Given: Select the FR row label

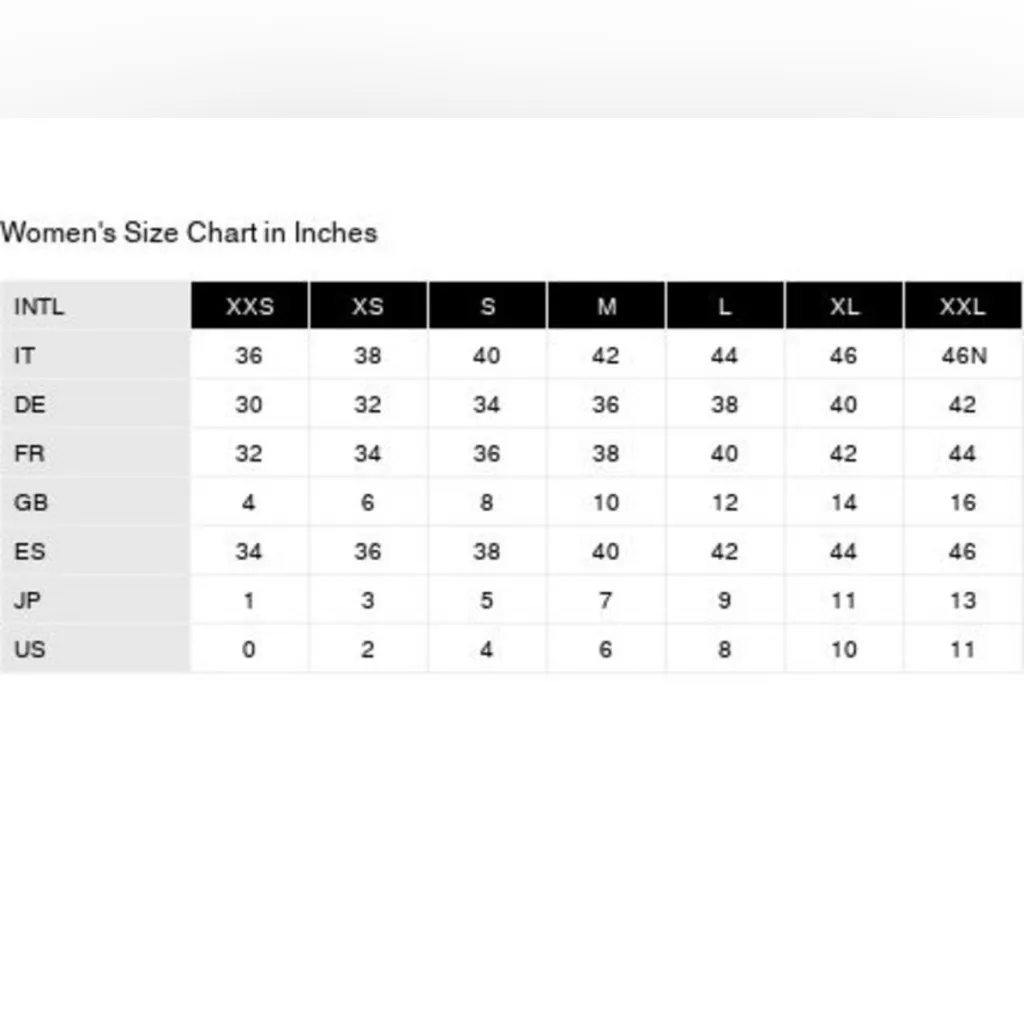Looking at the screenshot, I should coord(30,454).
